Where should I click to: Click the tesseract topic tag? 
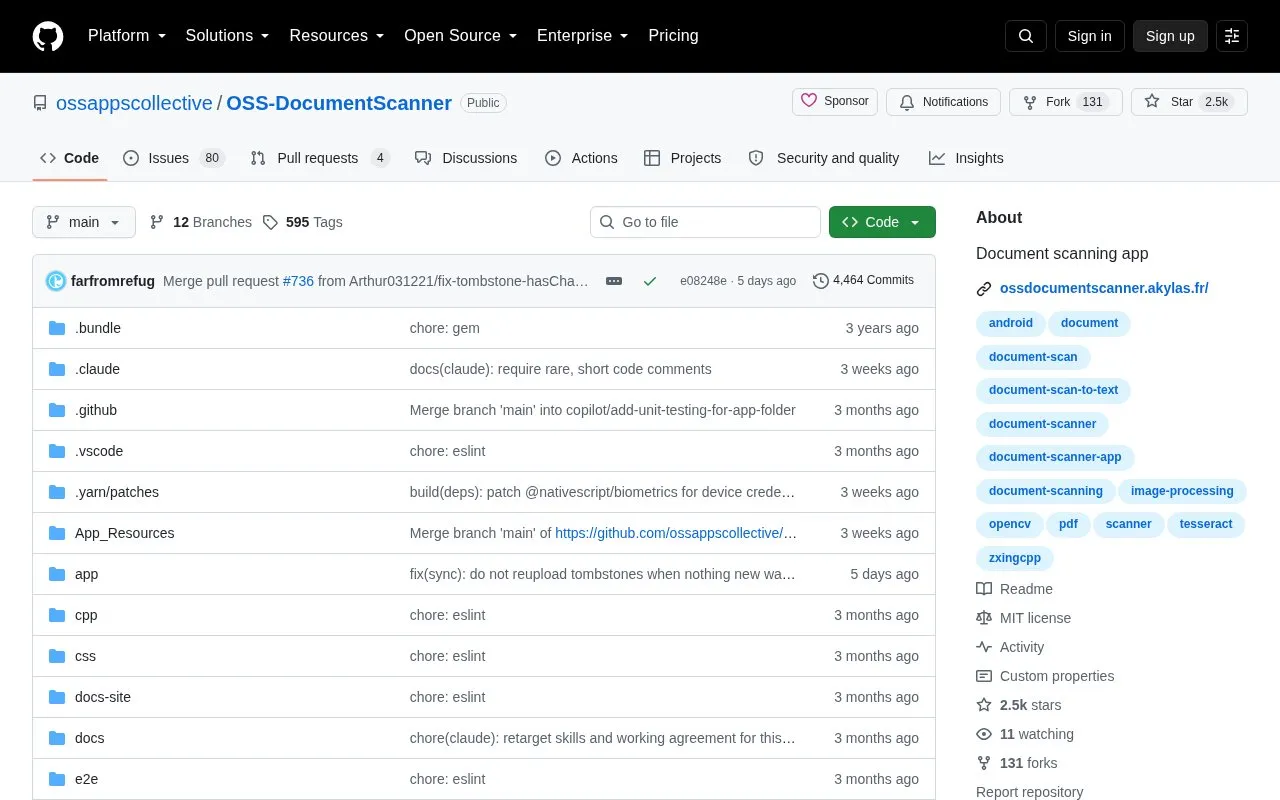[1206, 524]
